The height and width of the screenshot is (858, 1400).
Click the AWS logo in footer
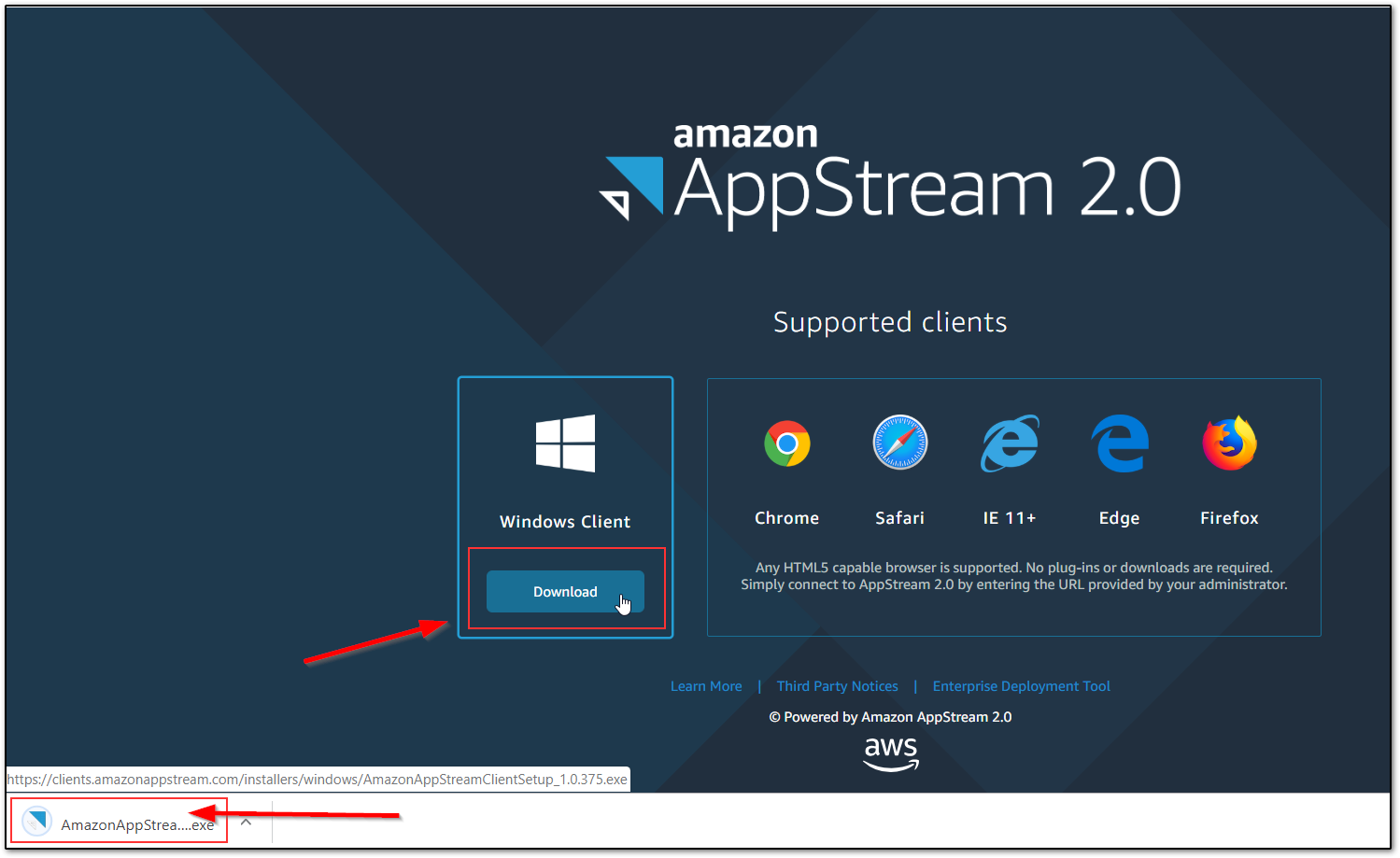click(x=890, y=754)
